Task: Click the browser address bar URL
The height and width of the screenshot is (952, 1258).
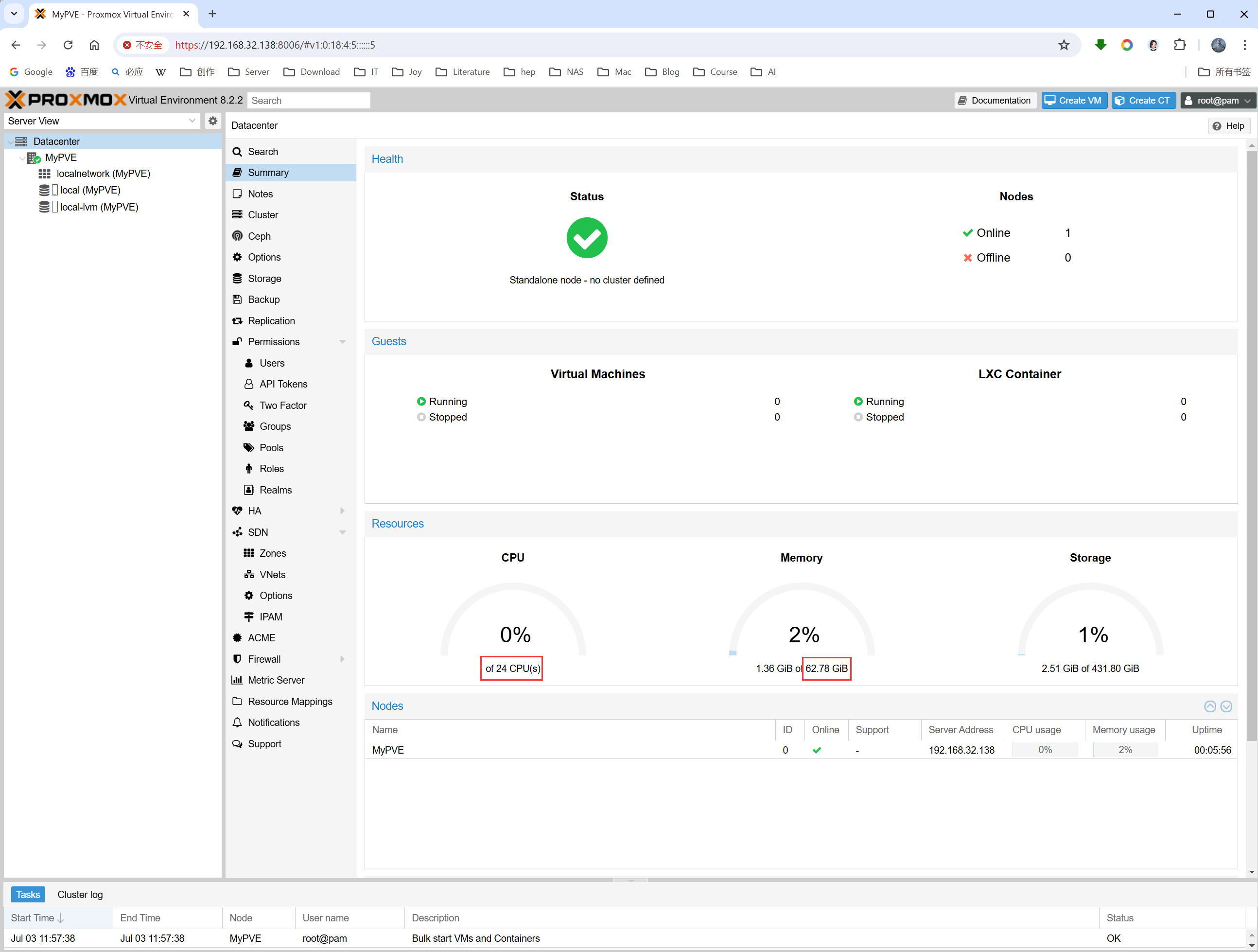Action: coord(275,45)
